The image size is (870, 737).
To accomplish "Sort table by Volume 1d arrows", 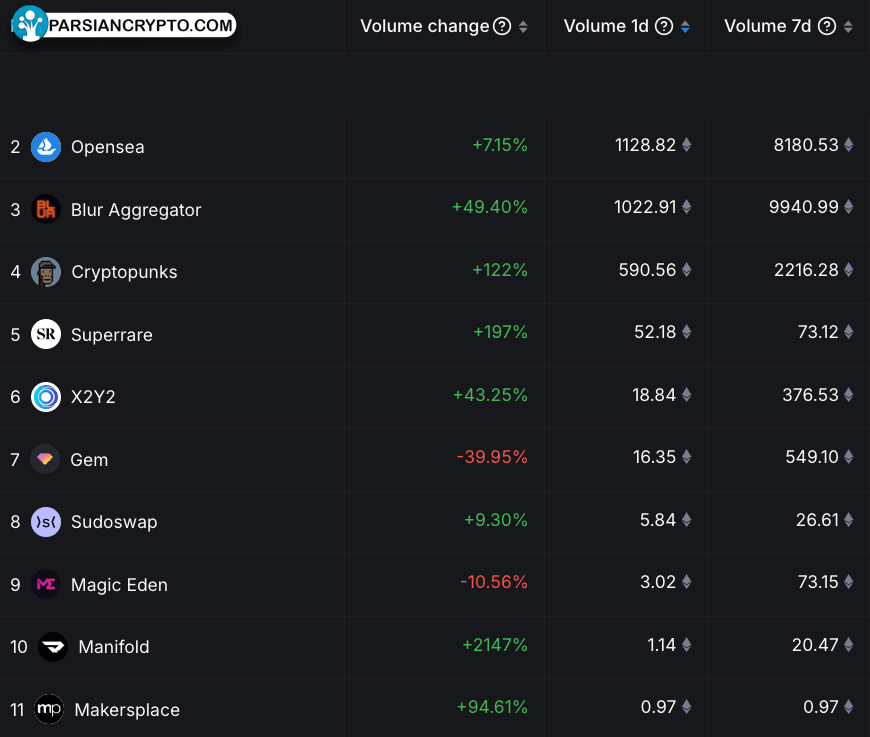I will pyautogui.click(x=685, y=27).
